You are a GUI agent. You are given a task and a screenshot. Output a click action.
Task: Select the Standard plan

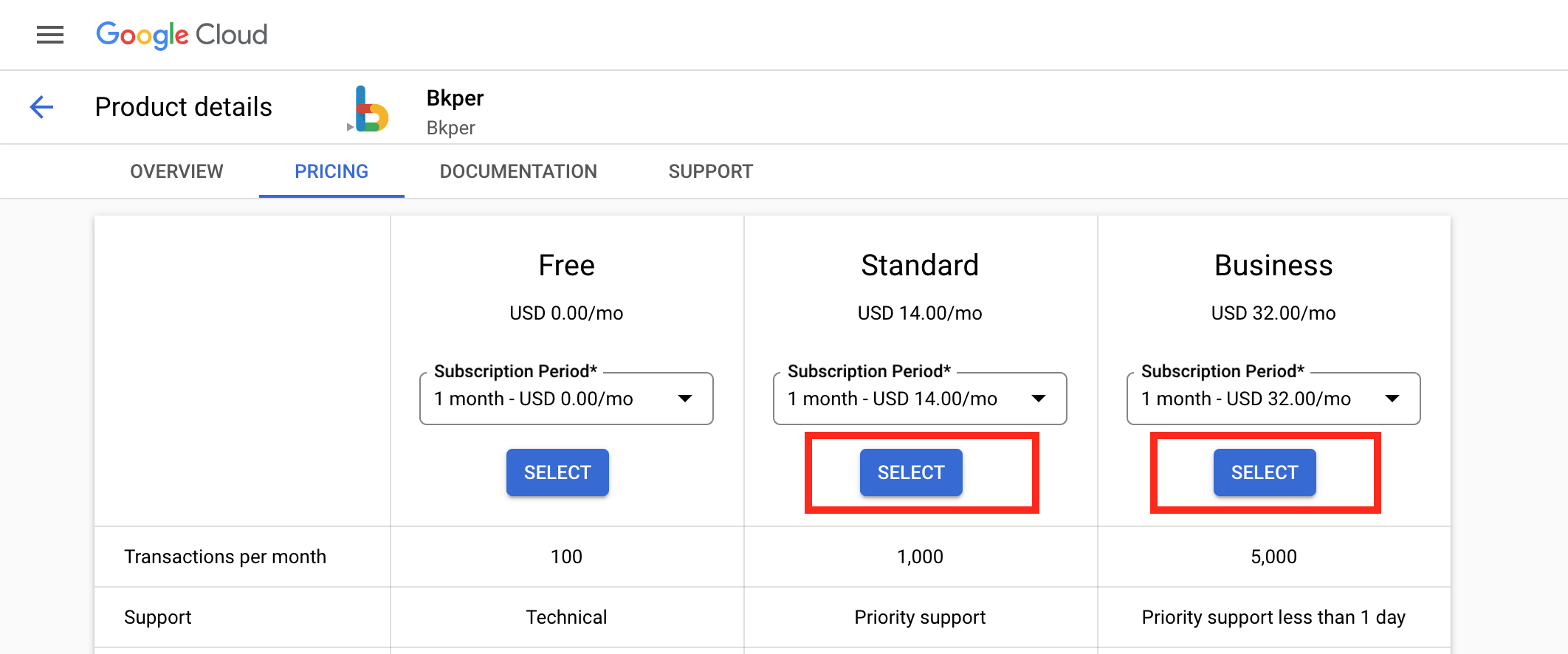(x=911, y=472)
